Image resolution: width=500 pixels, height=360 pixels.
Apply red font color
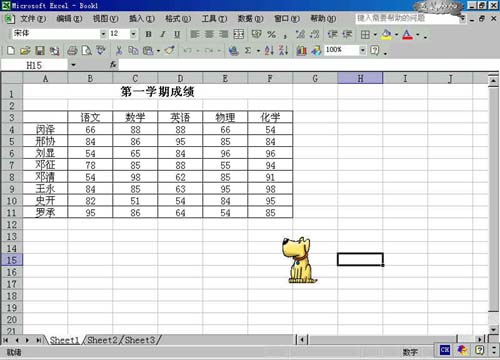[x=407, y=34]
